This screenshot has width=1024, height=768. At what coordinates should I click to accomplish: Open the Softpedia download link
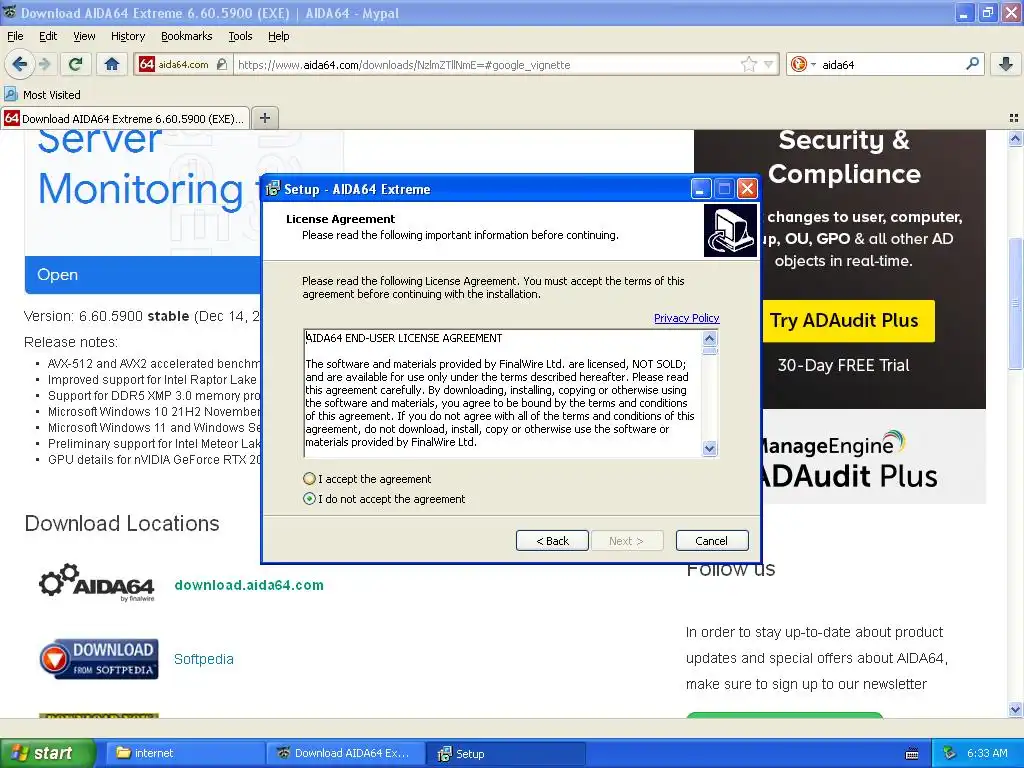pyautogui.click(x=204, y=659)
